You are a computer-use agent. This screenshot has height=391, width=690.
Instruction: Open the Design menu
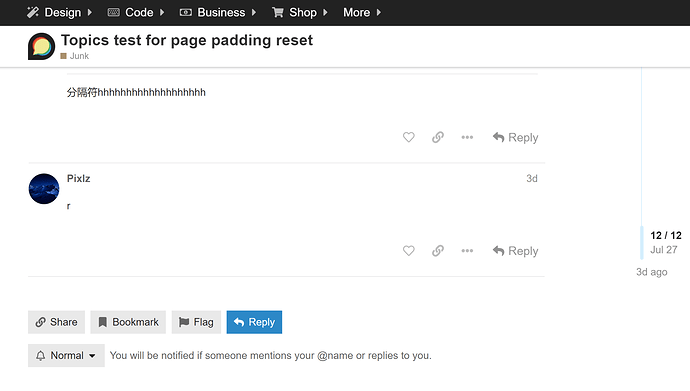59,12
